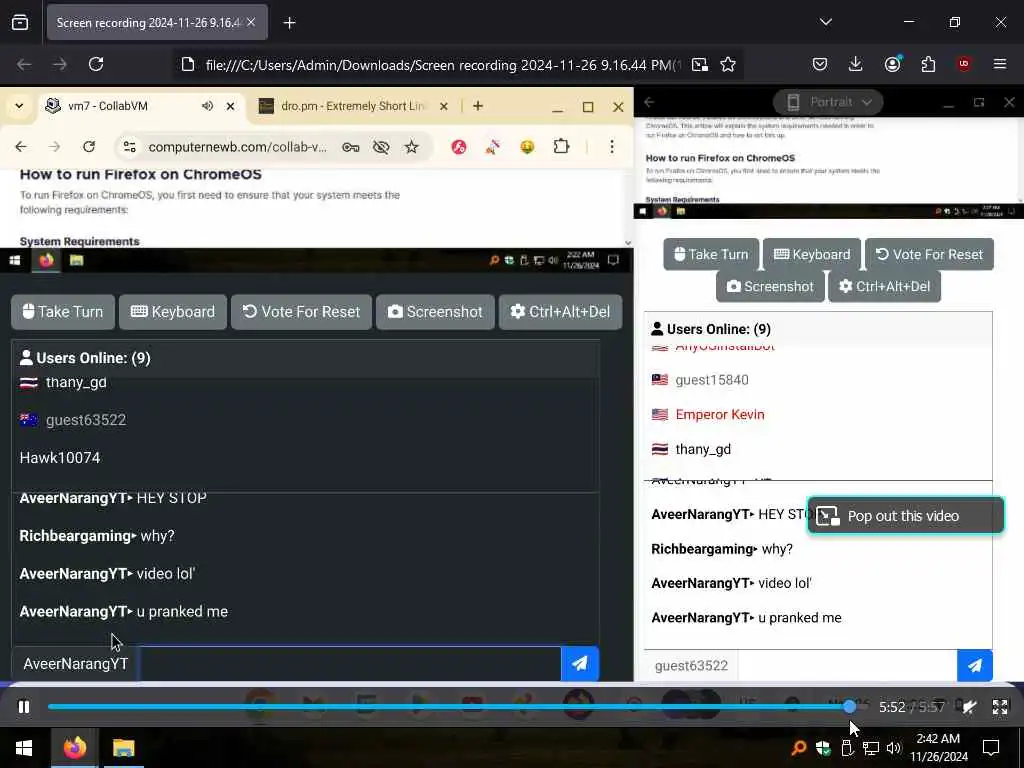Open a new Firefox tab with plus
Viewport: 1024px width, 768px height.
pos(289,23)
